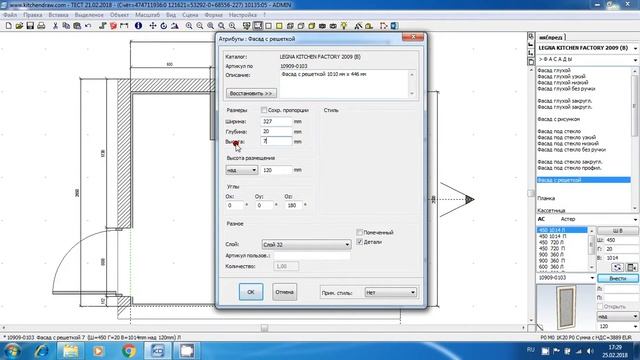Select 'Фасад глухой узкий' in catalog list
The height and width of the screenshot is (360, 640).
pos(561,76)
